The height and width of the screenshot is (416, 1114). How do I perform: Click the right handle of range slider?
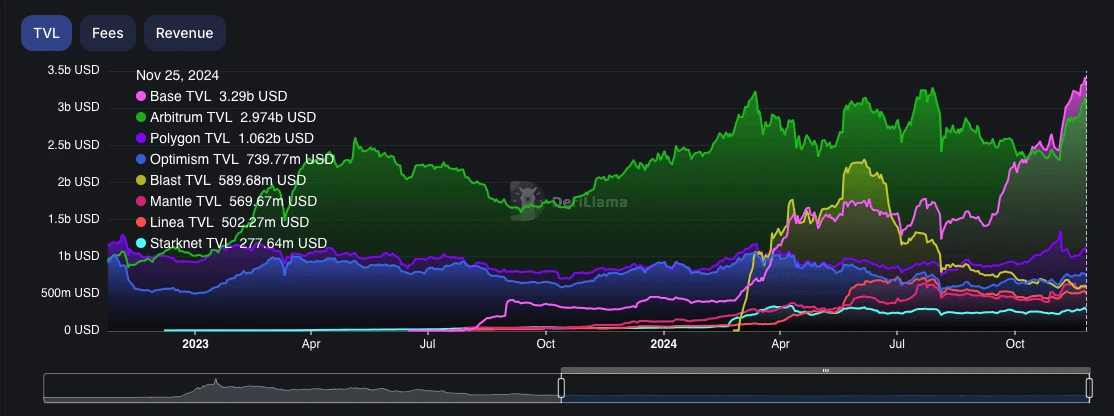1089,386
